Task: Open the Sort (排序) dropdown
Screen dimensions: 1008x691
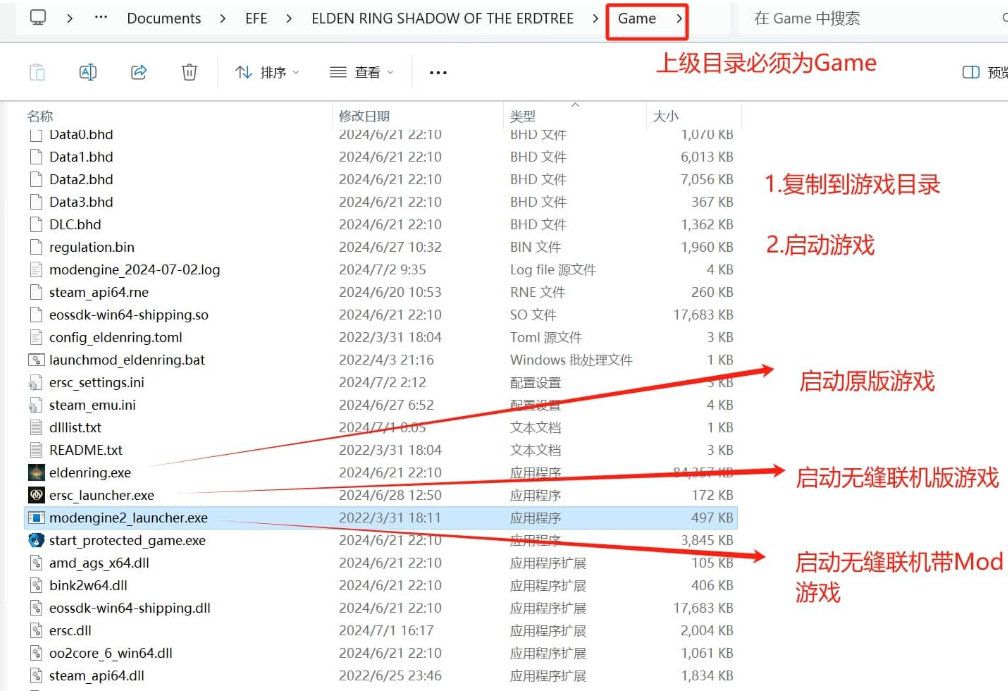Action: pyautogui.click(x=267, y=72)
